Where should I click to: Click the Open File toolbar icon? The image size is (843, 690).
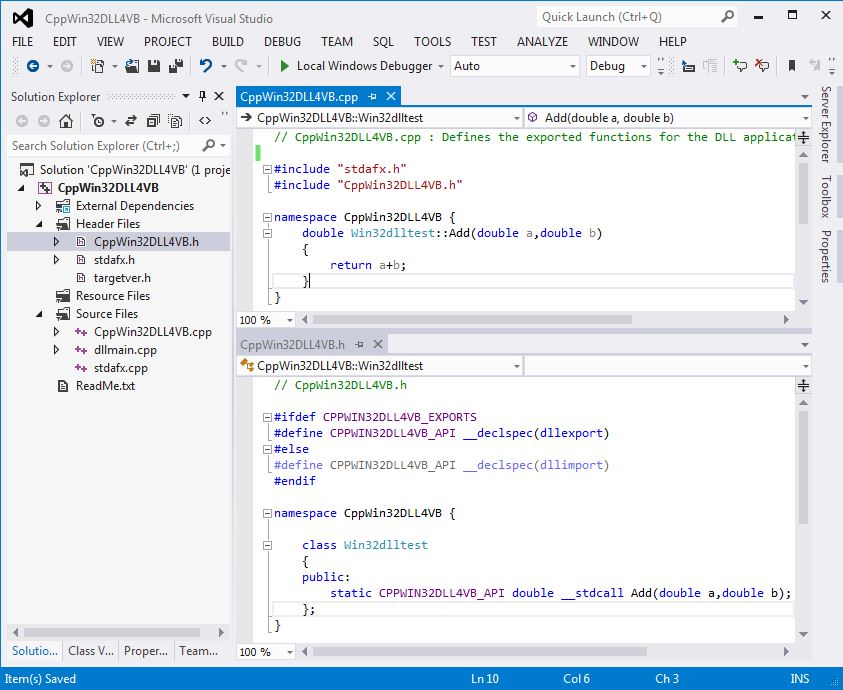click(x=132, y=66)
